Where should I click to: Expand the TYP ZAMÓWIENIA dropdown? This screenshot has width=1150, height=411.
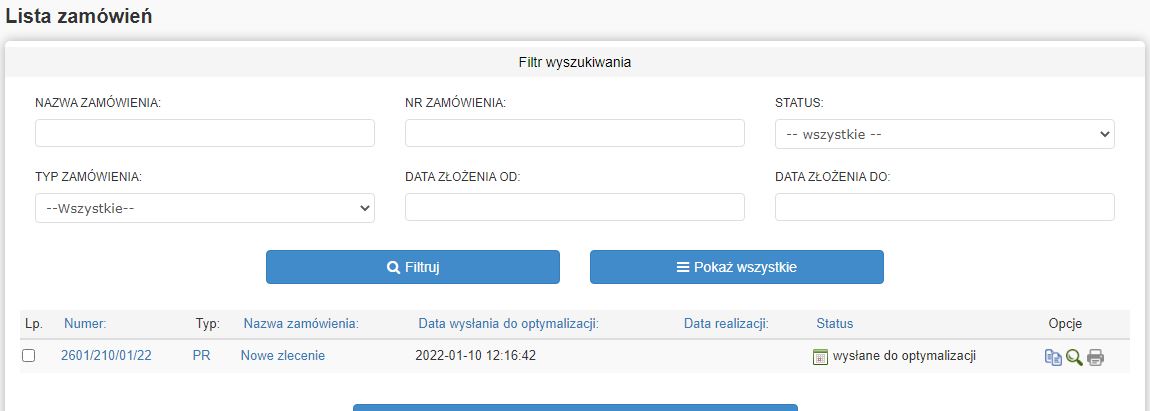click(x=204, y=208)
